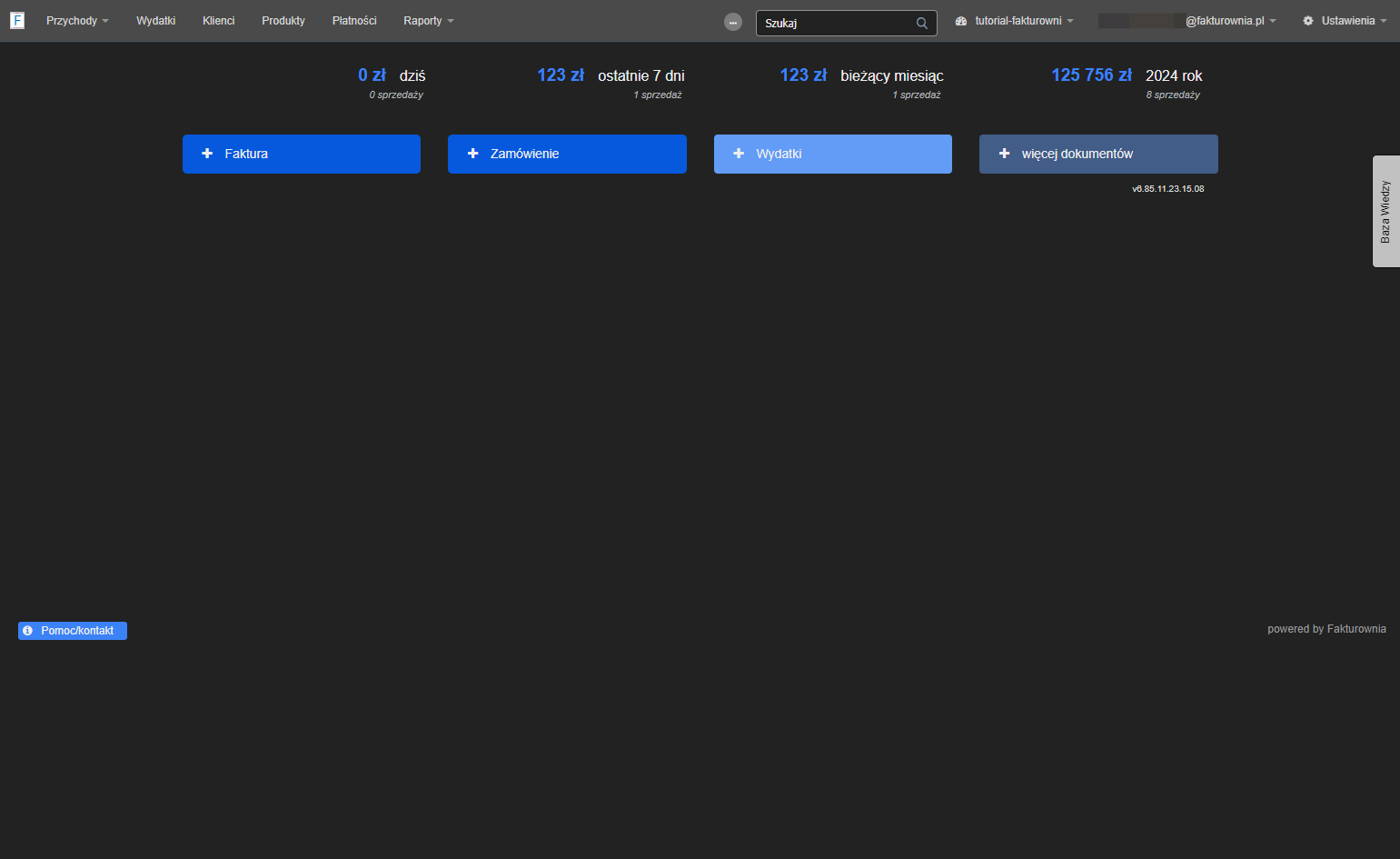Add a new Zamówienie order
The height and width of the screenshot is (859, 1400).
pyautogui.click(x=567, y=154)
